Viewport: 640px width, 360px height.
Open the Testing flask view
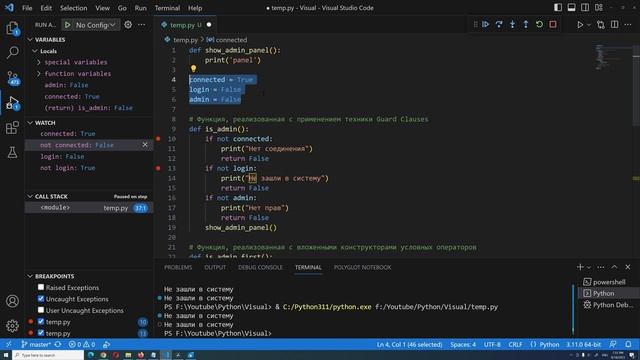(12, 153)
